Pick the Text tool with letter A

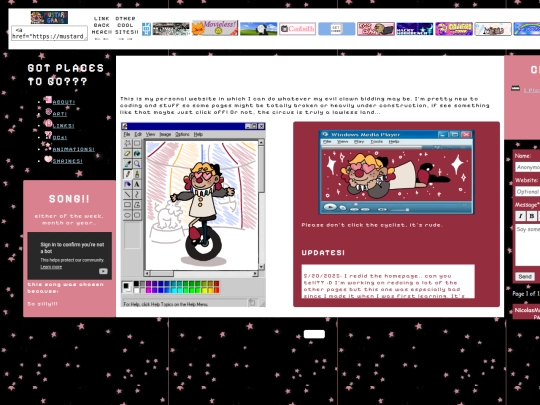[x=137, y=185]
